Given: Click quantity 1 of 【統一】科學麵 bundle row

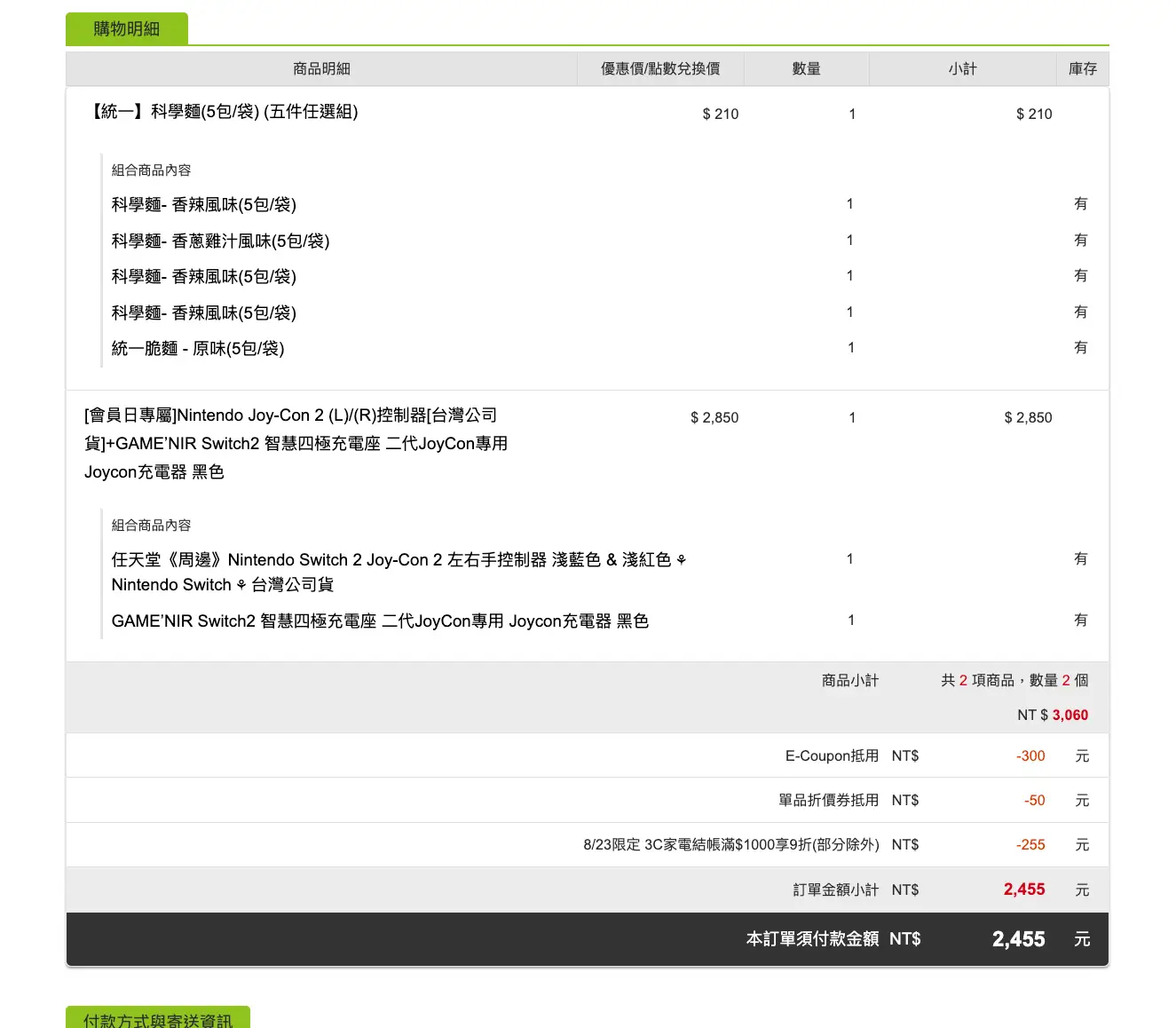Looking at the screenshot, I should 852,114.
